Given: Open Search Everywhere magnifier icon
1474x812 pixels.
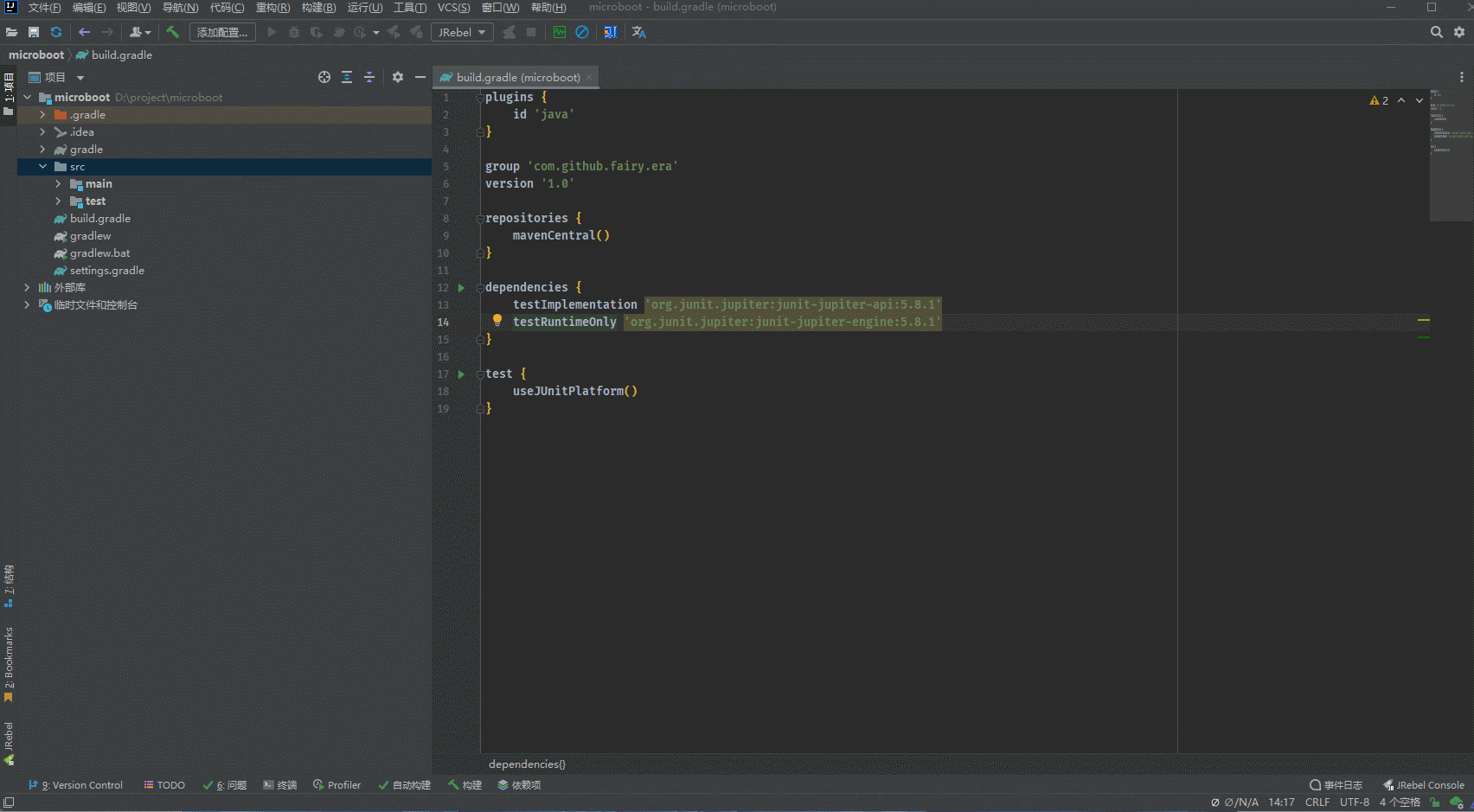Looking at the screenshot, I should [1437, 32].
